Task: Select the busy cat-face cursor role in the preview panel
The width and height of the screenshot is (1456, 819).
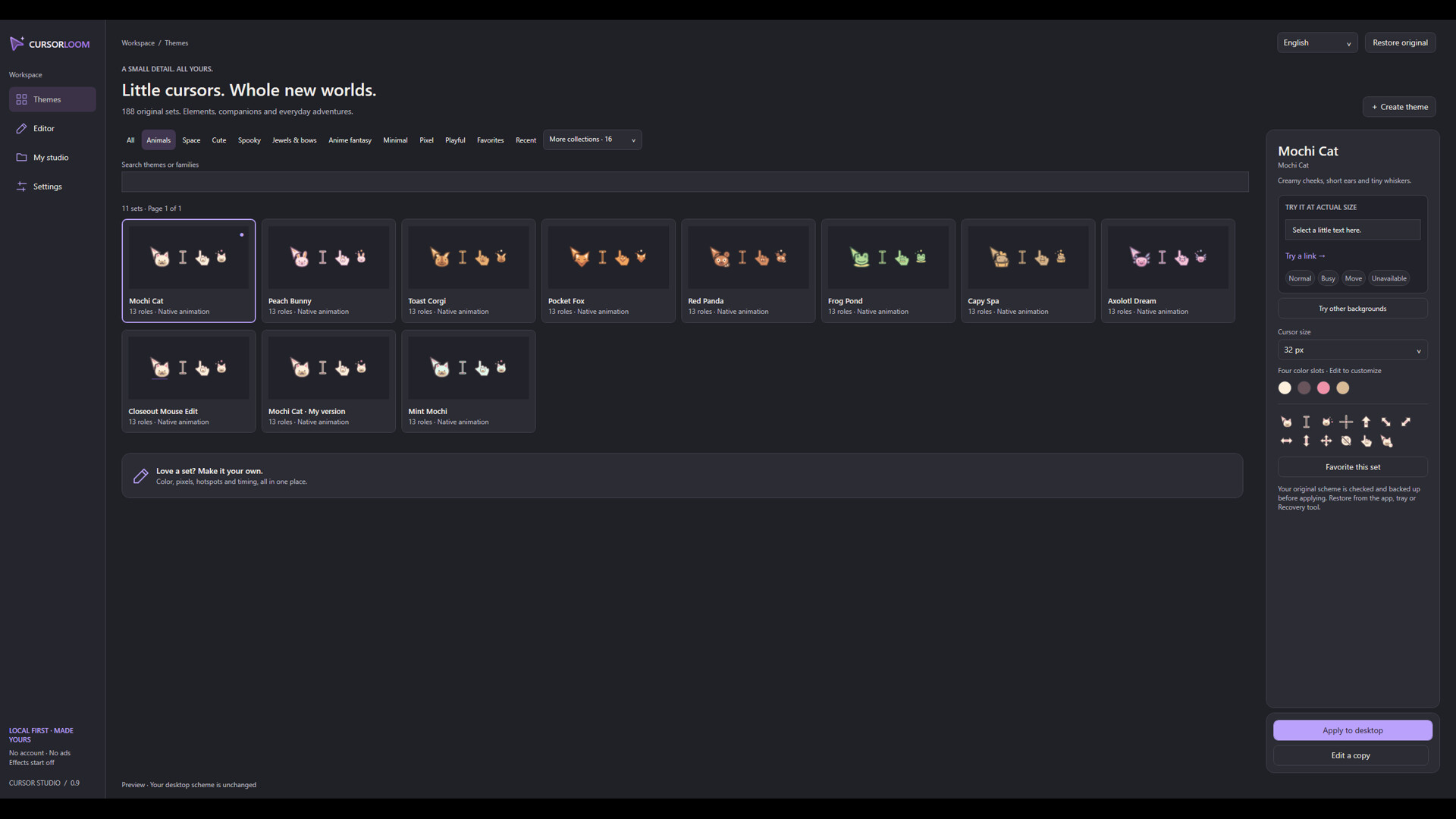Action: pos(1326,422)
